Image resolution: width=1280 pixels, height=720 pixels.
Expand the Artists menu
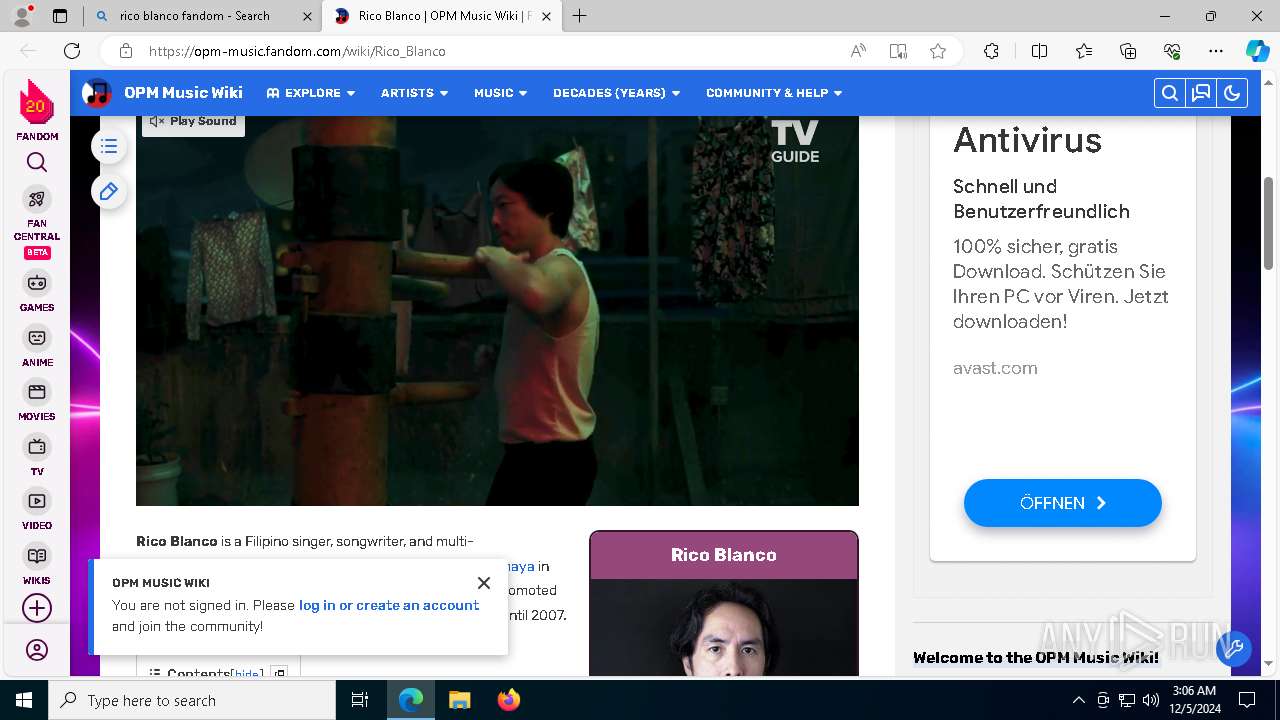coord(415,93)
